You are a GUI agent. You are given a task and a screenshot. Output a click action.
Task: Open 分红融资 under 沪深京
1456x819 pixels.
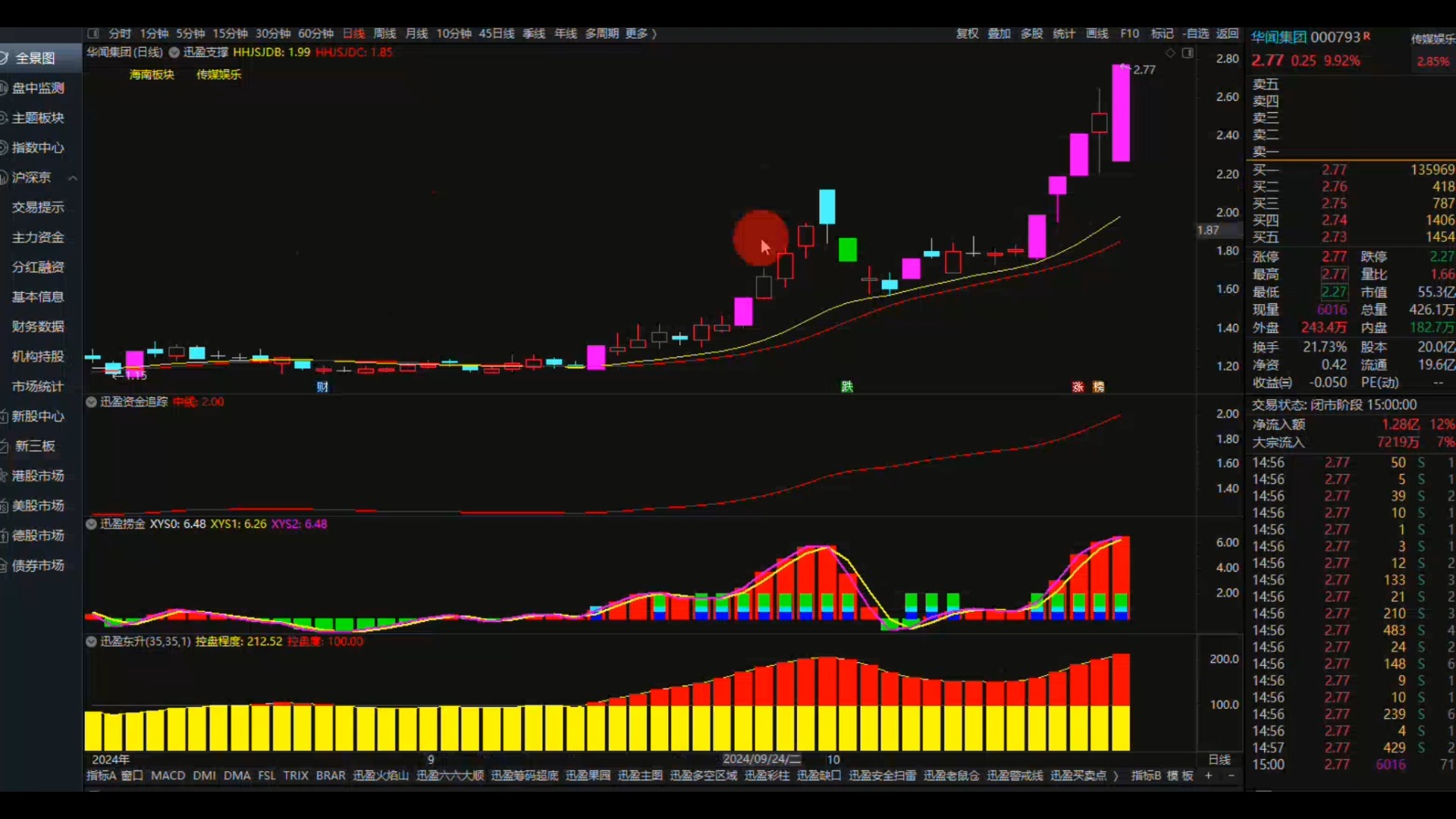[38, 267]
